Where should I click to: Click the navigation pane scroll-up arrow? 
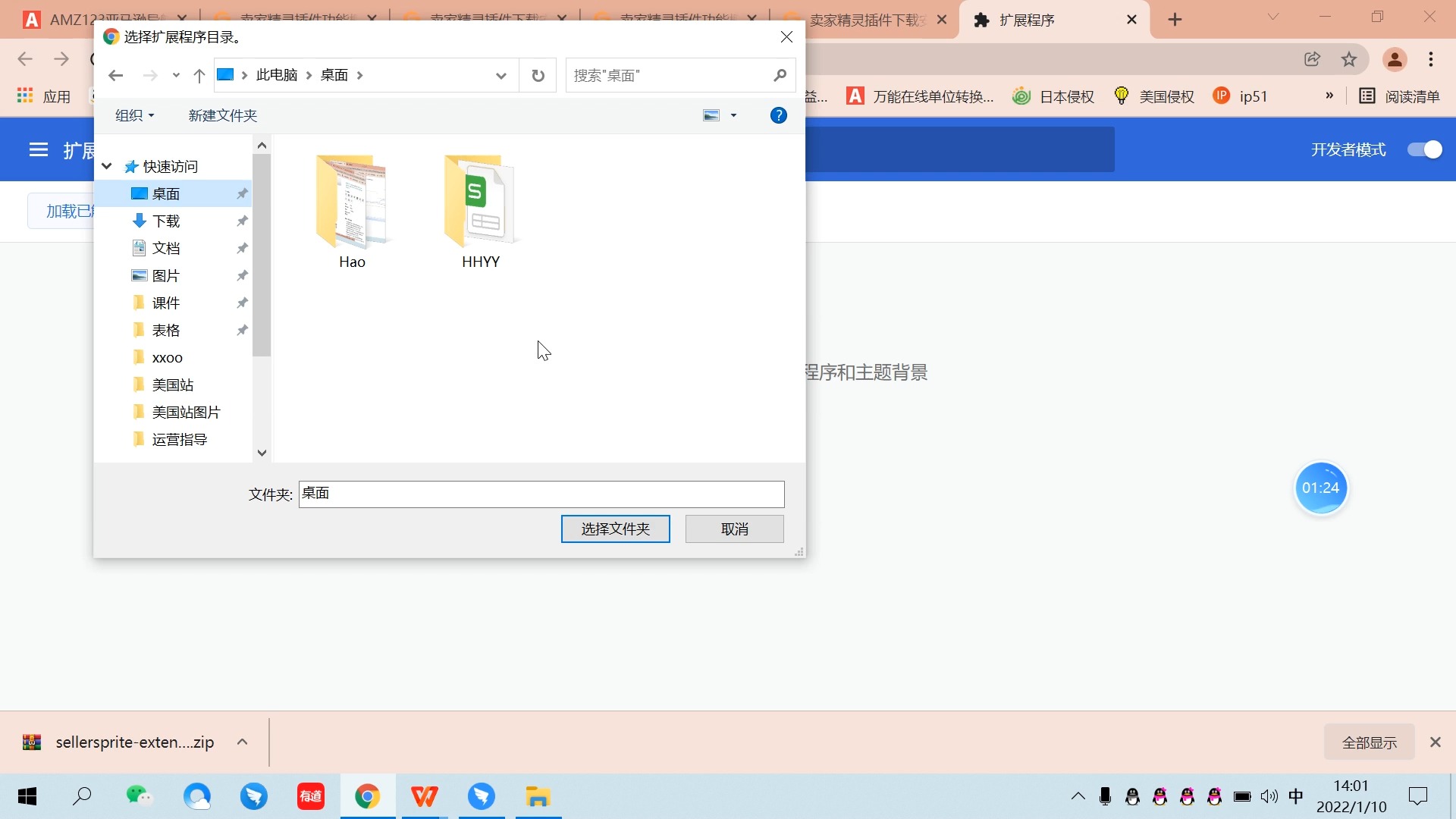pyautogui.click(x=262, y=145)
